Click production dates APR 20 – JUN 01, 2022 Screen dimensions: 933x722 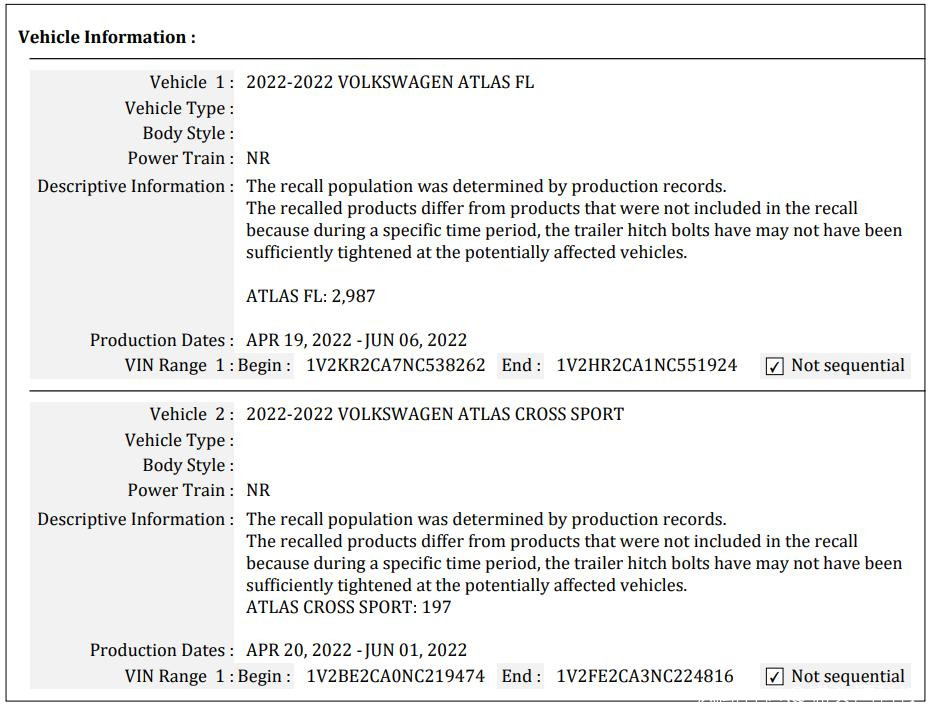tap(356, 650)
